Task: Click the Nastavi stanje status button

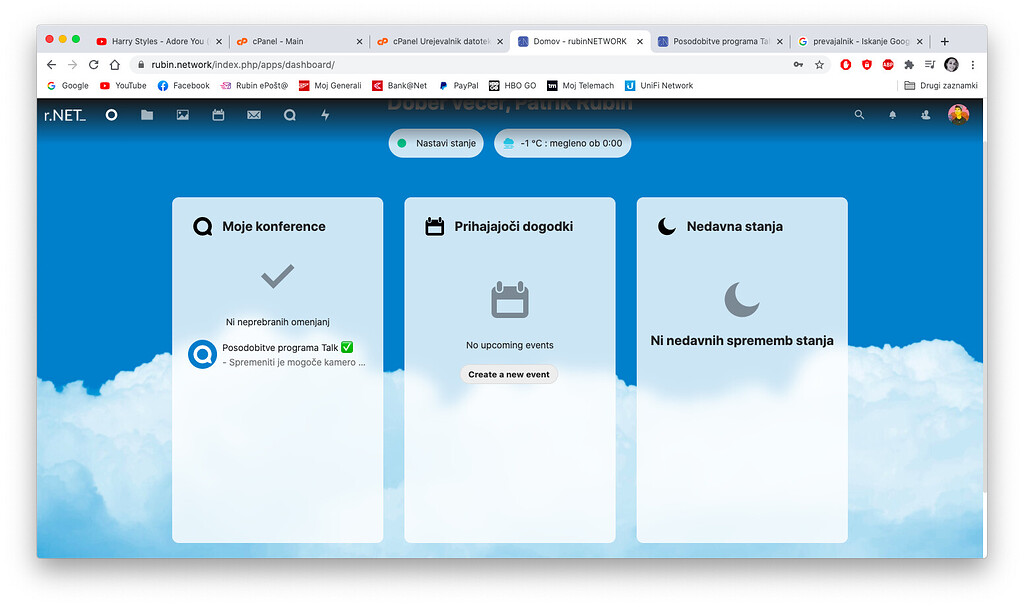Action: coord(436,143)
